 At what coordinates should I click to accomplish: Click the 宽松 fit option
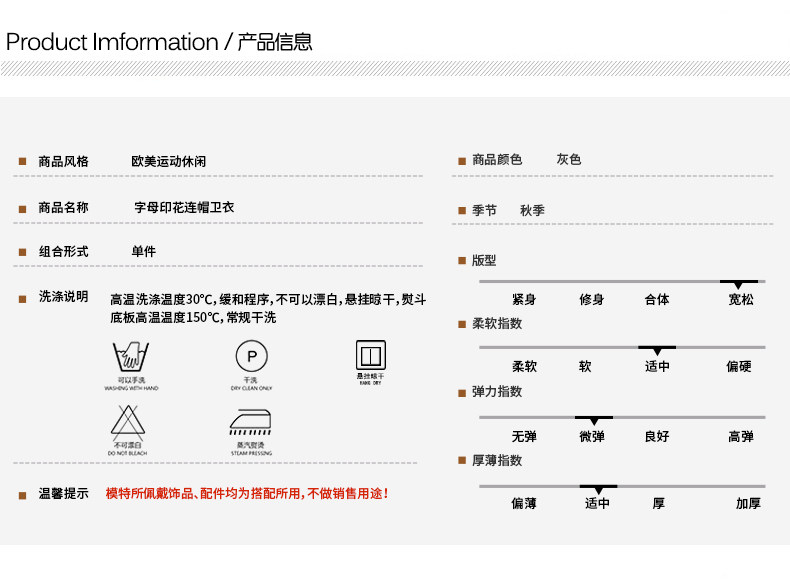tap(741, 299)
